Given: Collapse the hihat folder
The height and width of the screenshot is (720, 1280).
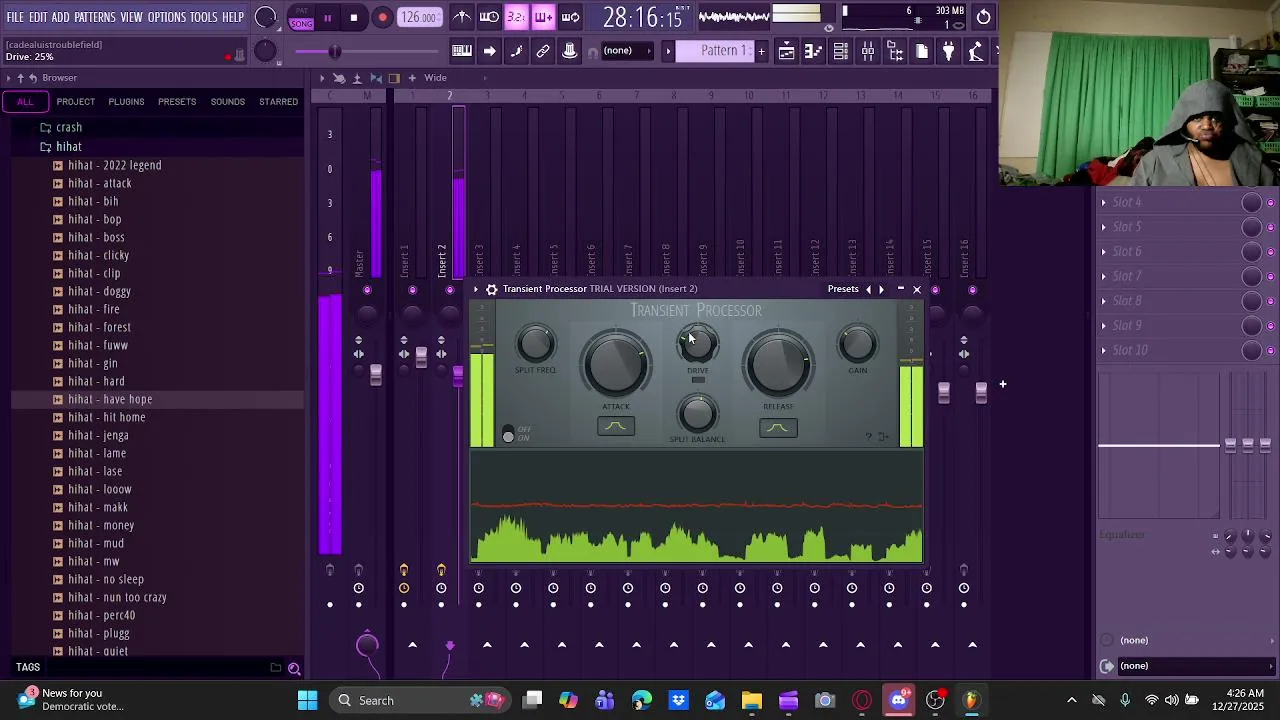Looking at the screenshot, I should click(69, 146).
